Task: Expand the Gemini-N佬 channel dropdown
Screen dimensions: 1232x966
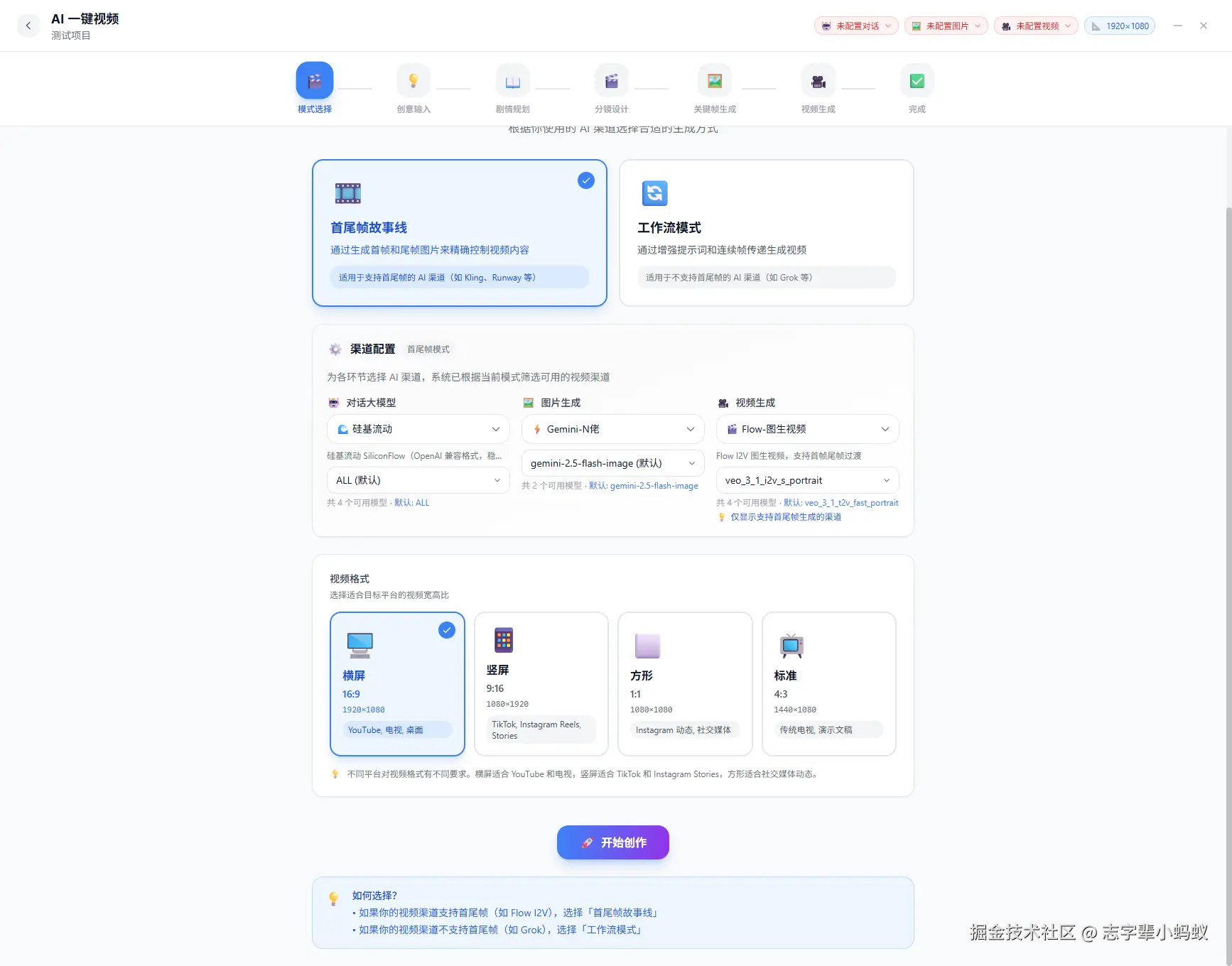Action: point(613,429)
